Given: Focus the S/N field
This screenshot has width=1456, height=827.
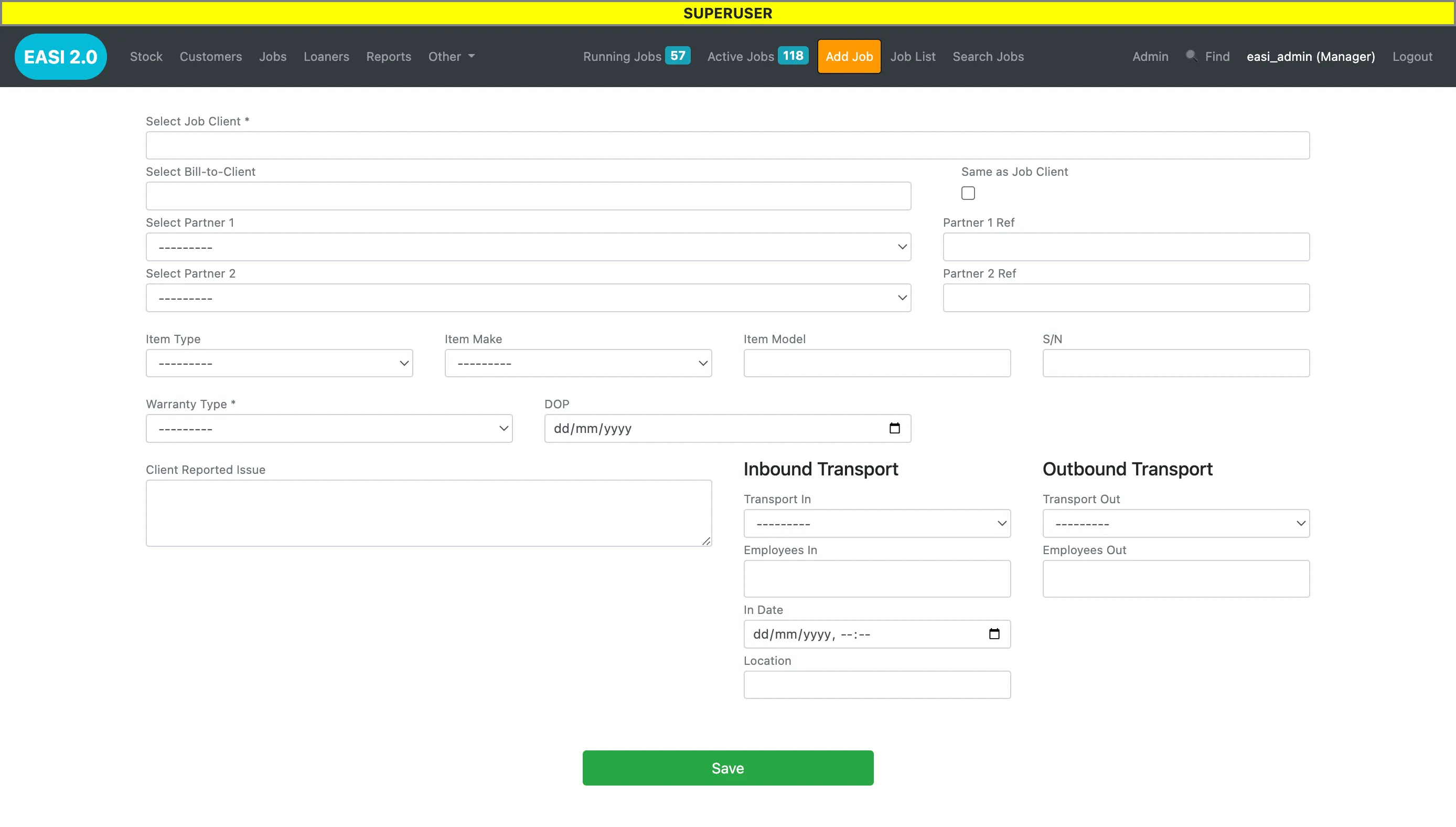Looking at the screenshot, I should tap(1176, 363).
